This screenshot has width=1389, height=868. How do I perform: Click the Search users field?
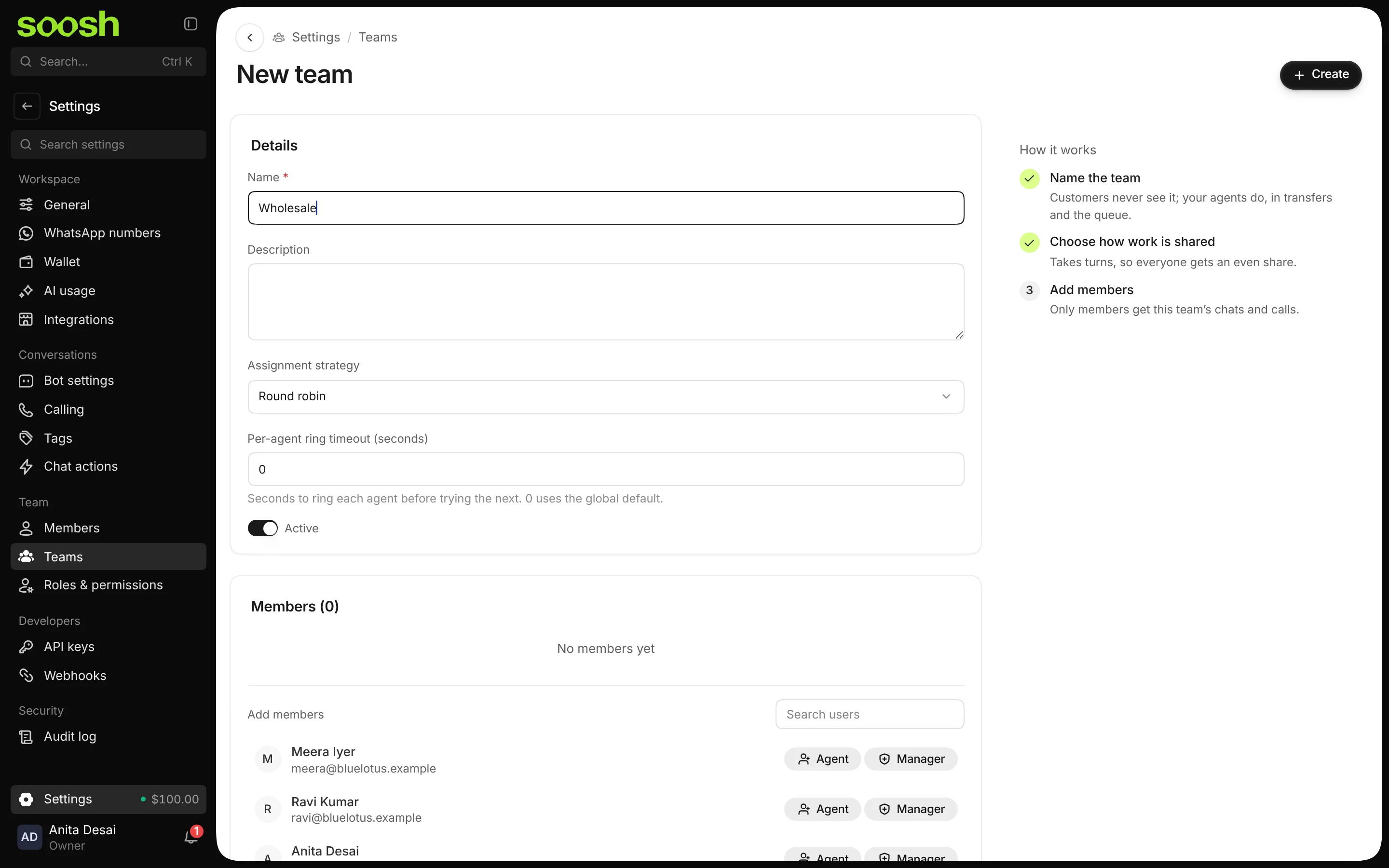pos(870,714)
